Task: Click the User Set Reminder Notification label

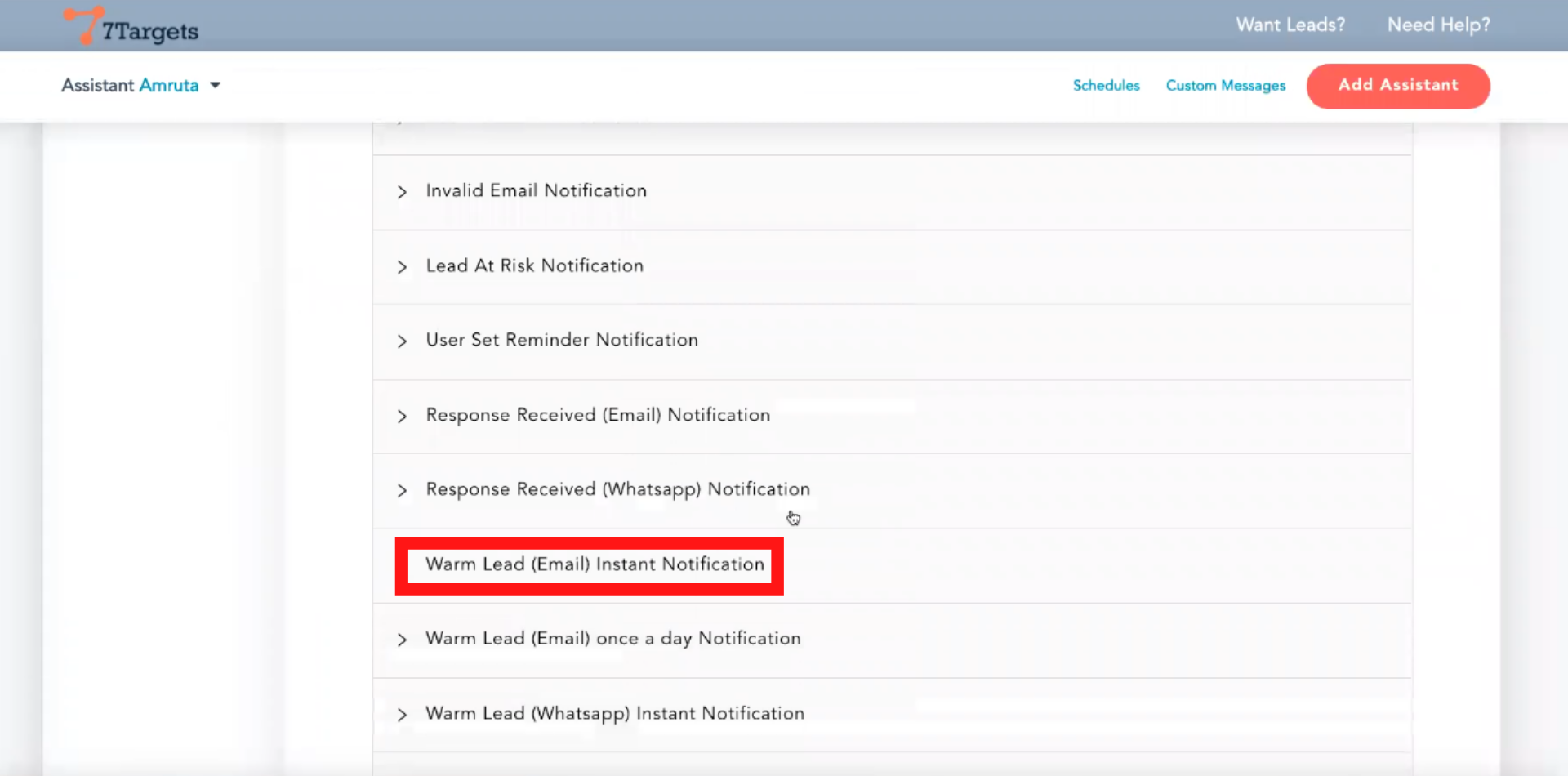Action: [x=562, y=340]
